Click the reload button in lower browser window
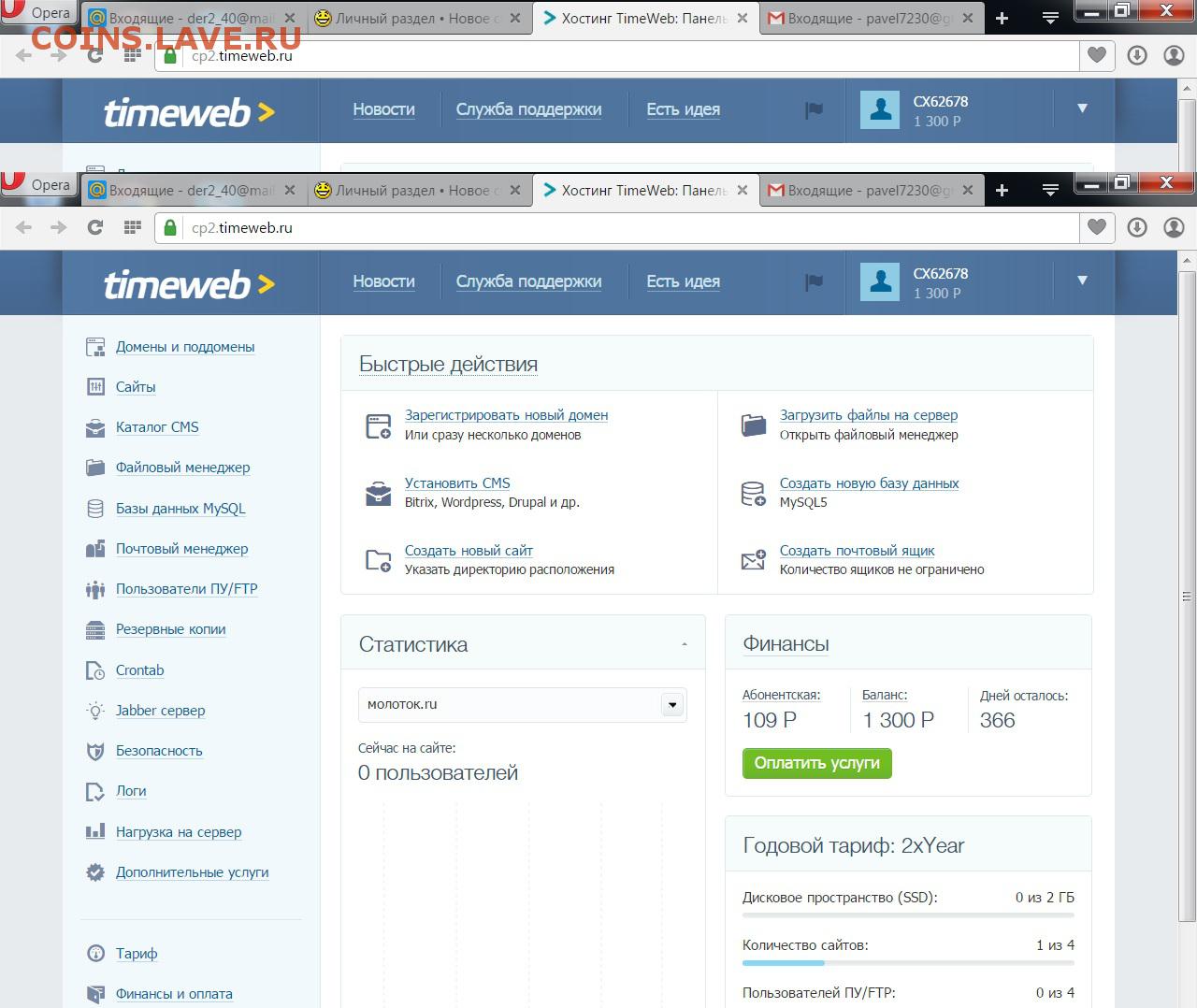 pos(95,227)
